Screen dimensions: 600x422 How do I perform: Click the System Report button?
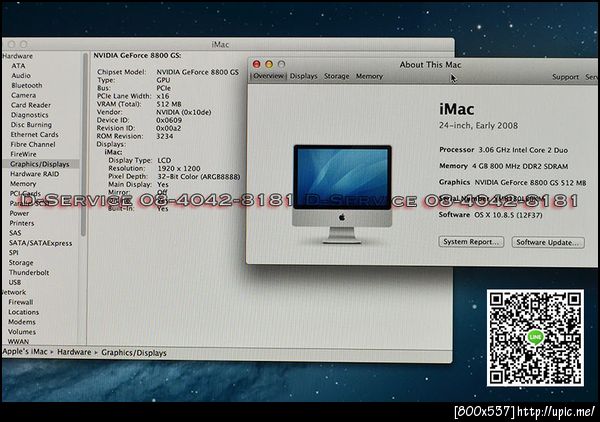click(471, 242)
